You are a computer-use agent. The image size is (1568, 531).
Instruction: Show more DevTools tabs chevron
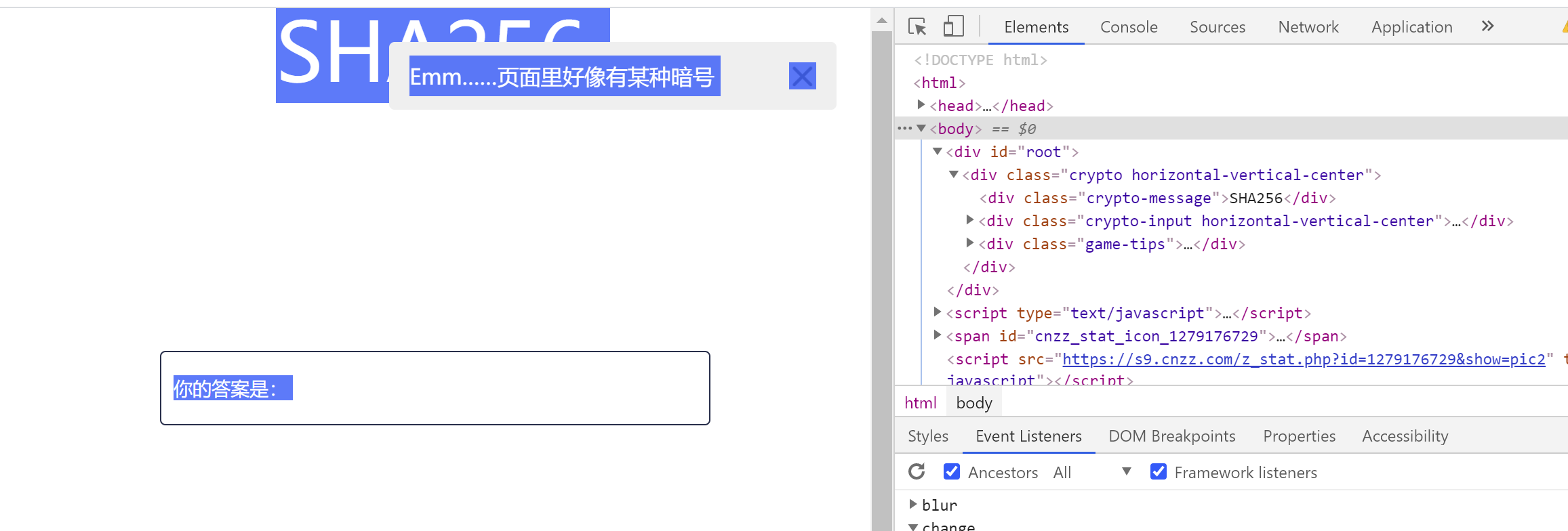[1487, 26]
